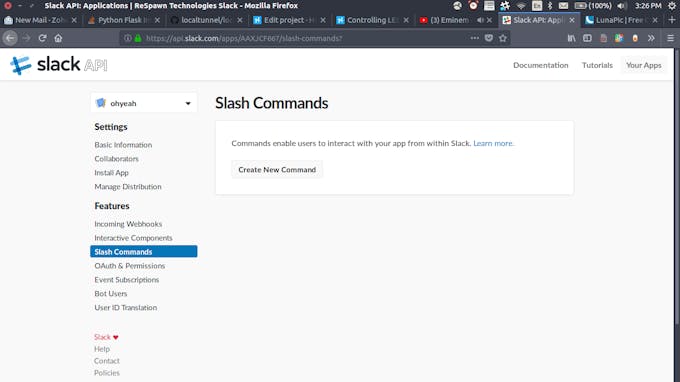This screenshot has height=382, width=680.
Task: Open Event Subscriptions page
Action: pos(127,280)
